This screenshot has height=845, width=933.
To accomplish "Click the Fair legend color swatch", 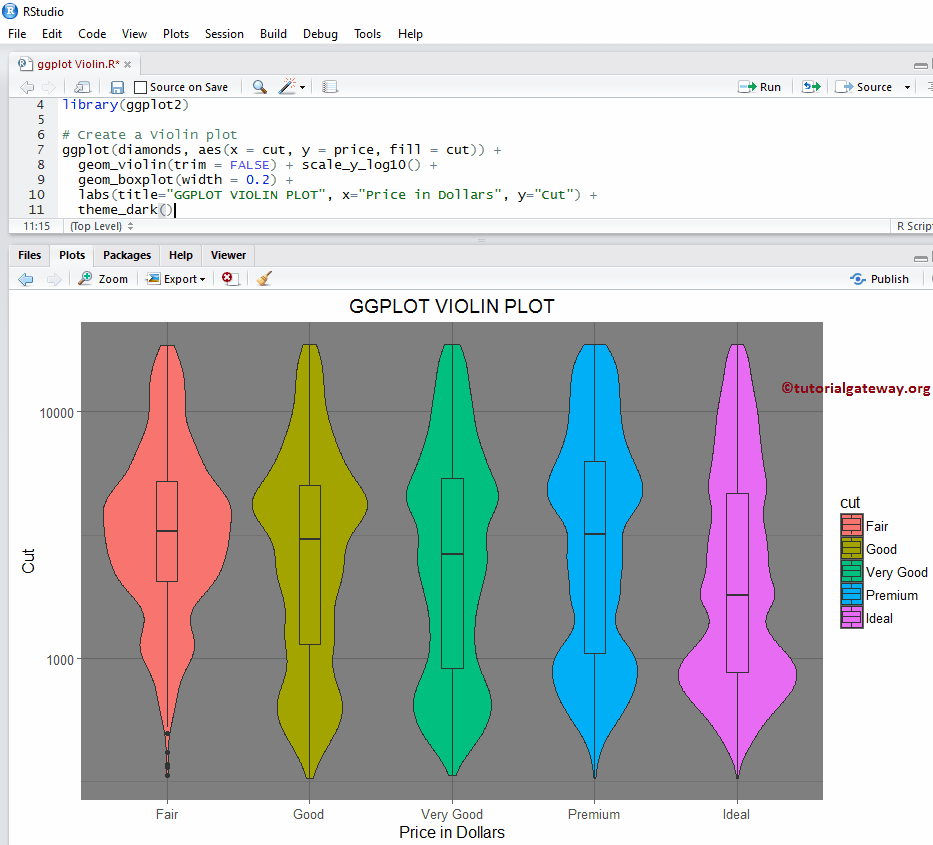I will tap(850, 525).
